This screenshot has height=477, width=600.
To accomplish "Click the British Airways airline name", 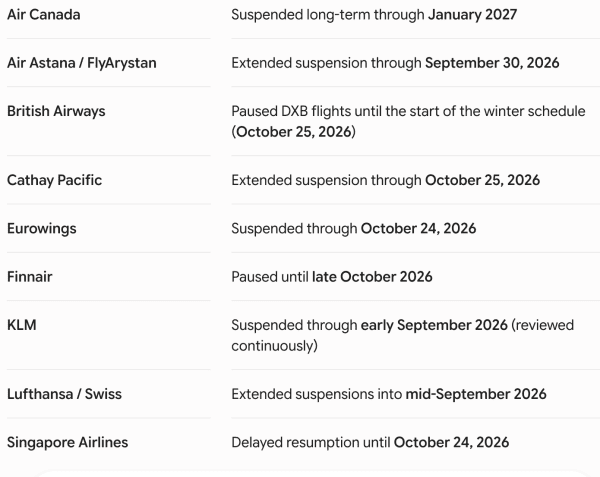I will click(56, 111).
